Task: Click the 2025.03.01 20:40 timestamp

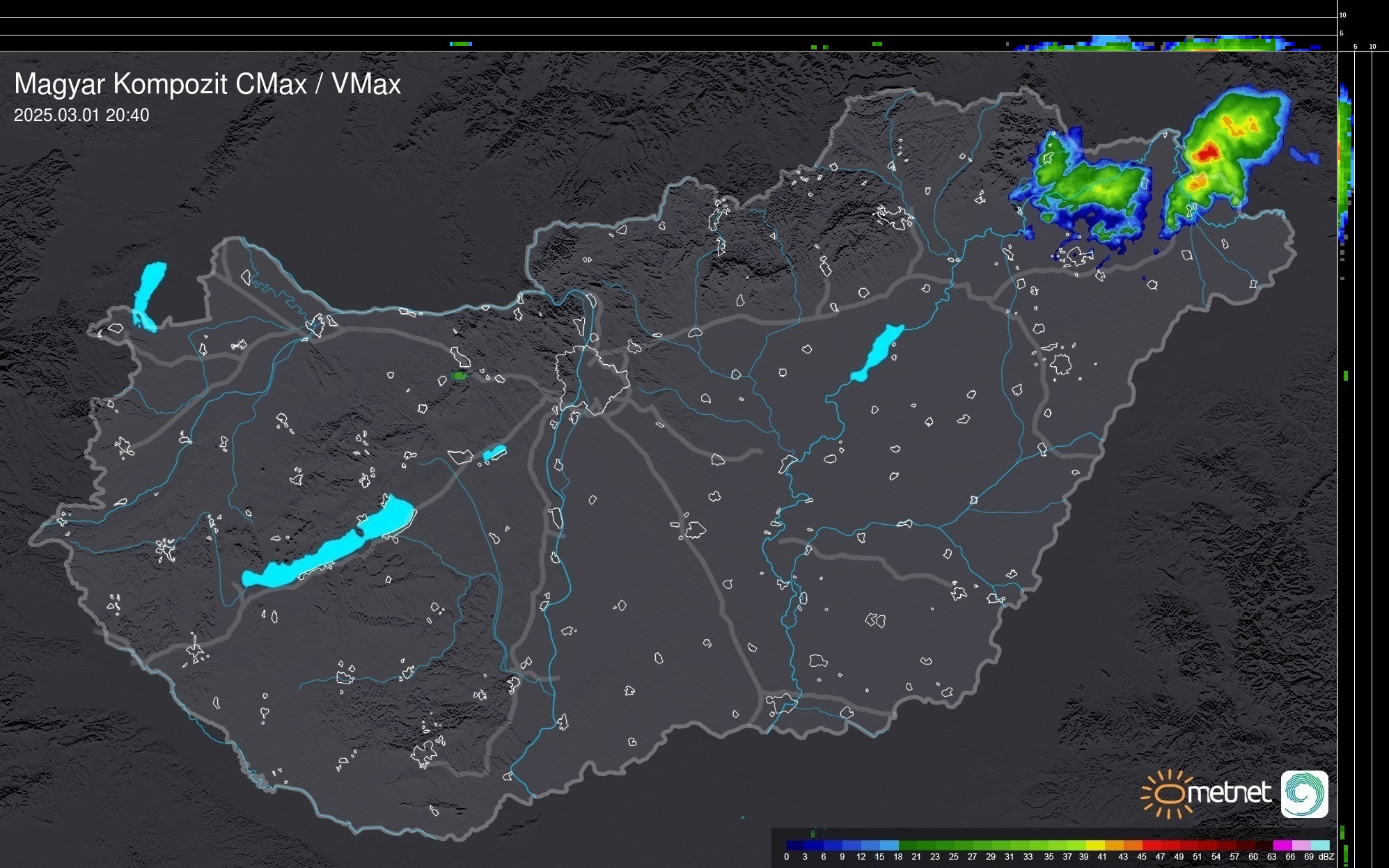Action: click(x=81, y=116)
